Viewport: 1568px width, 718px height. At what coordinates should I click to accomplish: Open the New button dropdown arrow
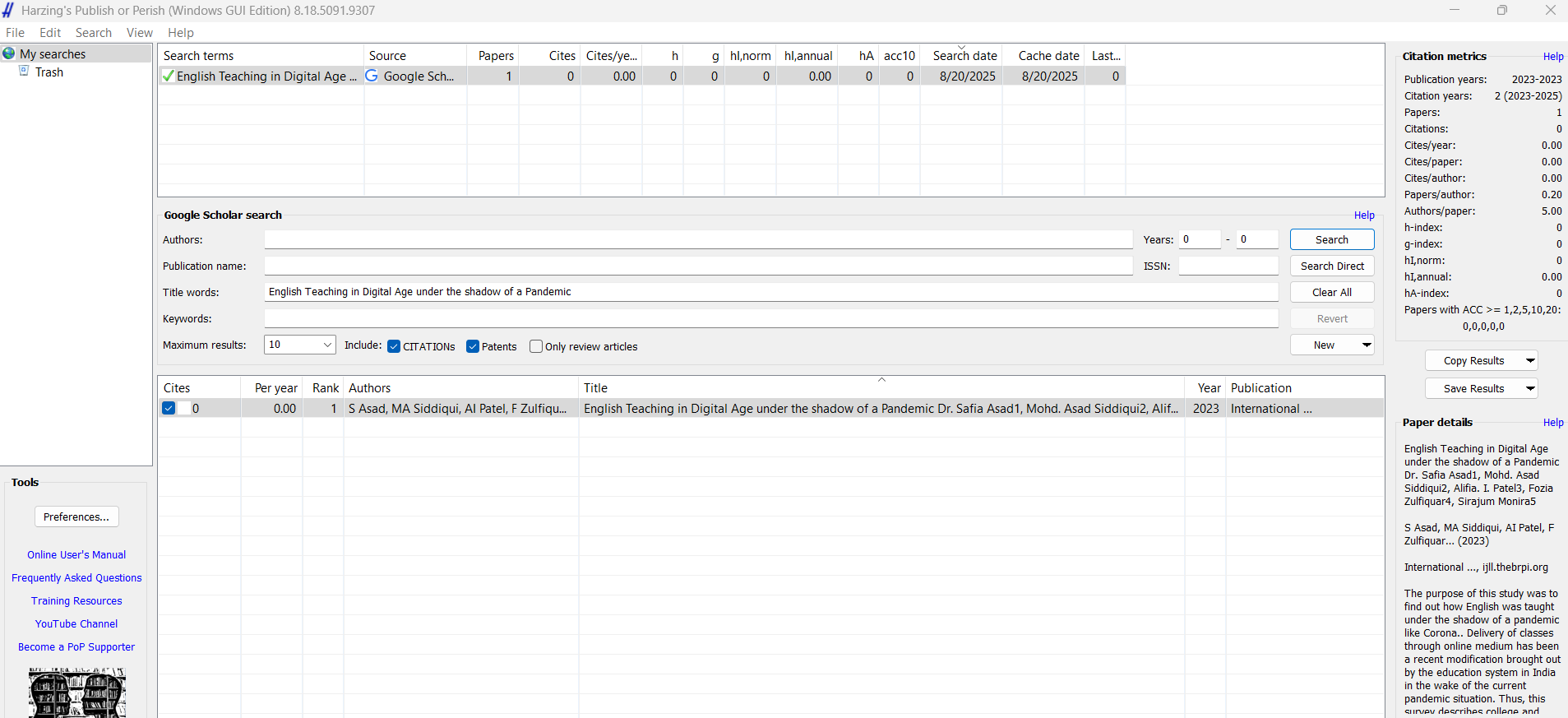click(1367, 345)
